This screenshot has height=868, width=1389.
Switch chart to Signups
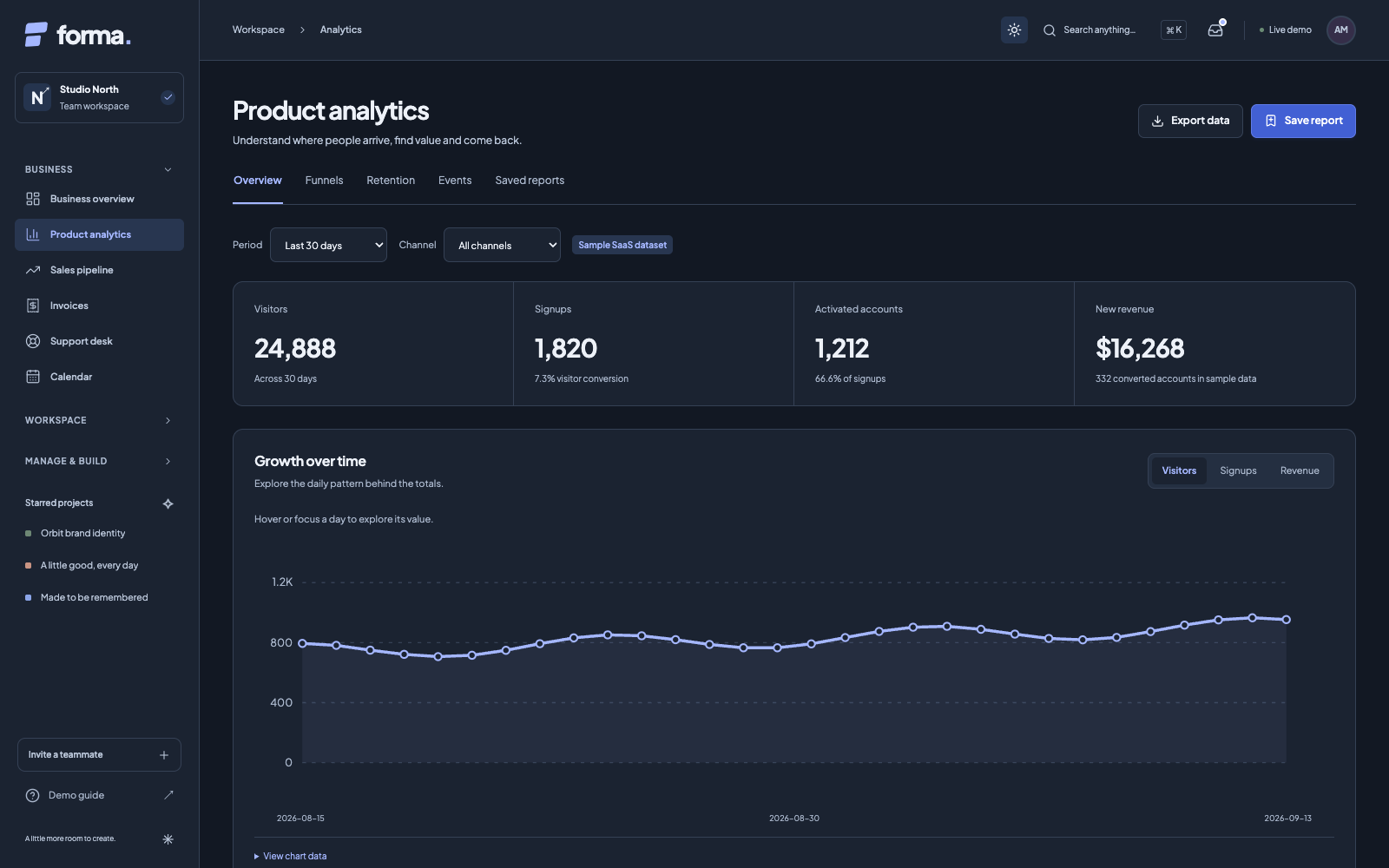pos(1238,471)
